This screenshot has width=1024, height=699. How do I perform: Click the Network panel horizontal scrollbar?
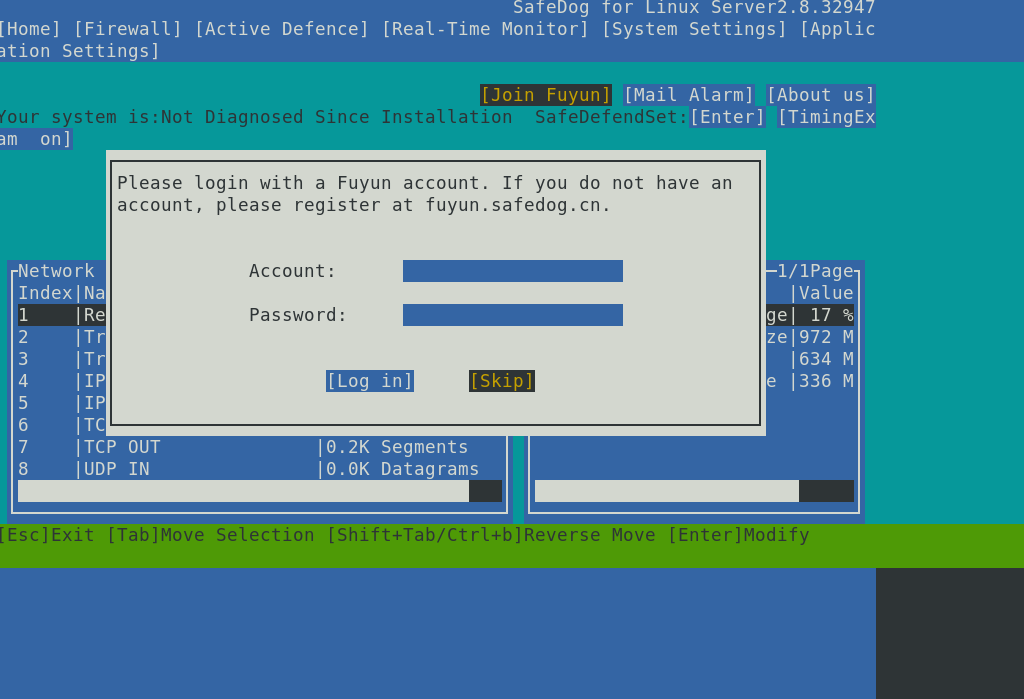coord(260,491)
